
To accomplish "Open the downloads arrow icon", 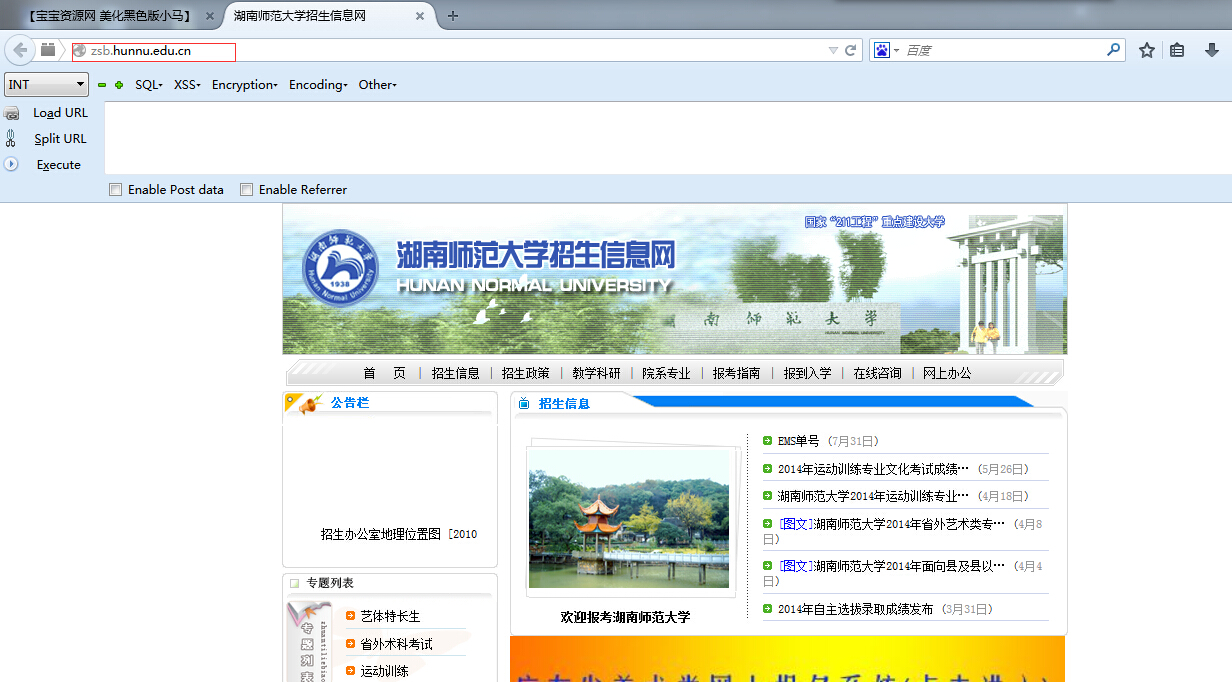I will [1211, 50].
